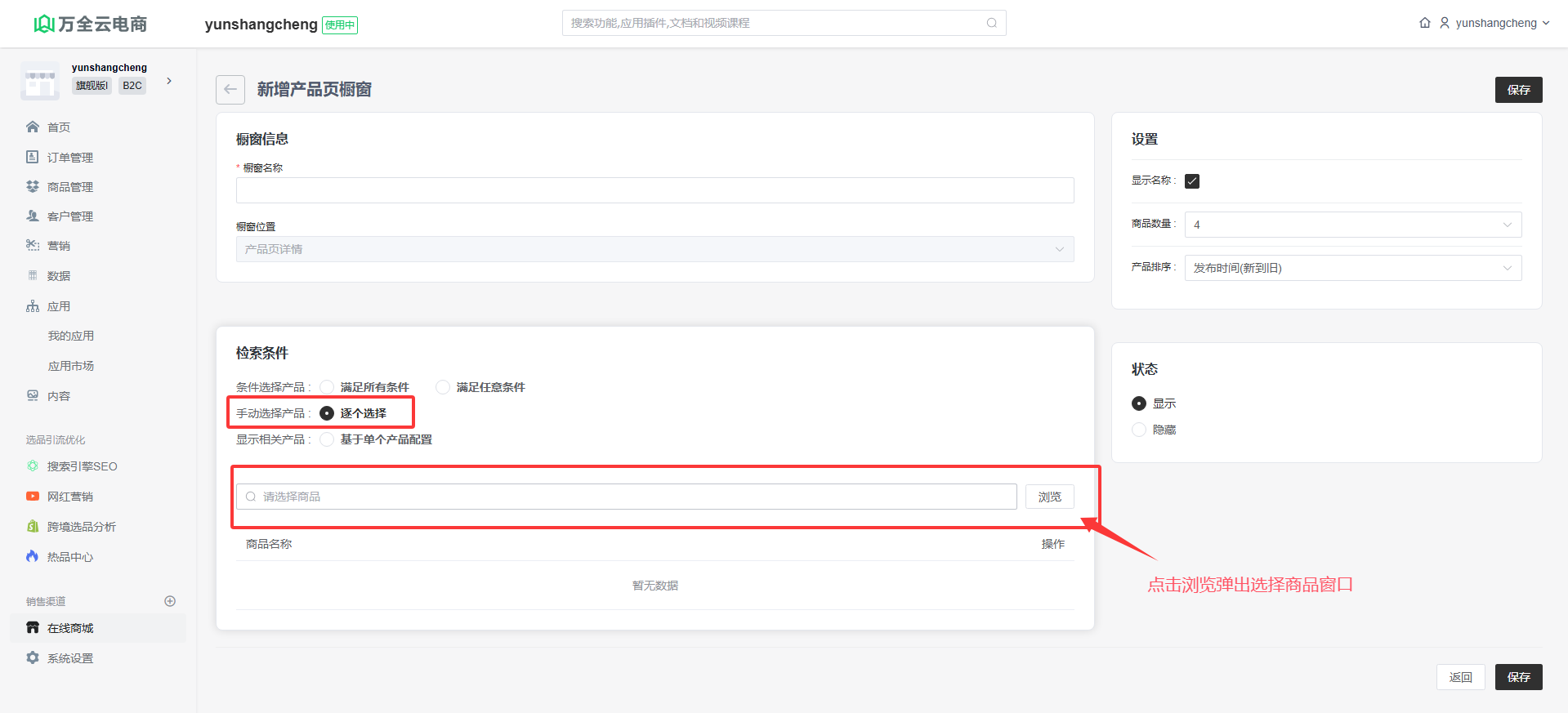1568x713 pixels.
Task: Click the back arrow beside page title
Action: coord(230,90)
